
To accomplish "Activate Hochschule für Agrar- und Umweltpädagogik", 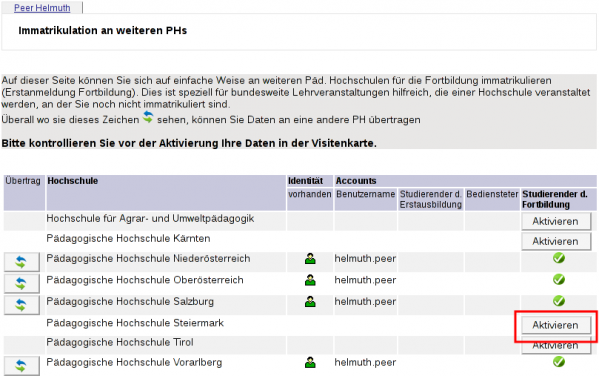I will pos(556,222).
